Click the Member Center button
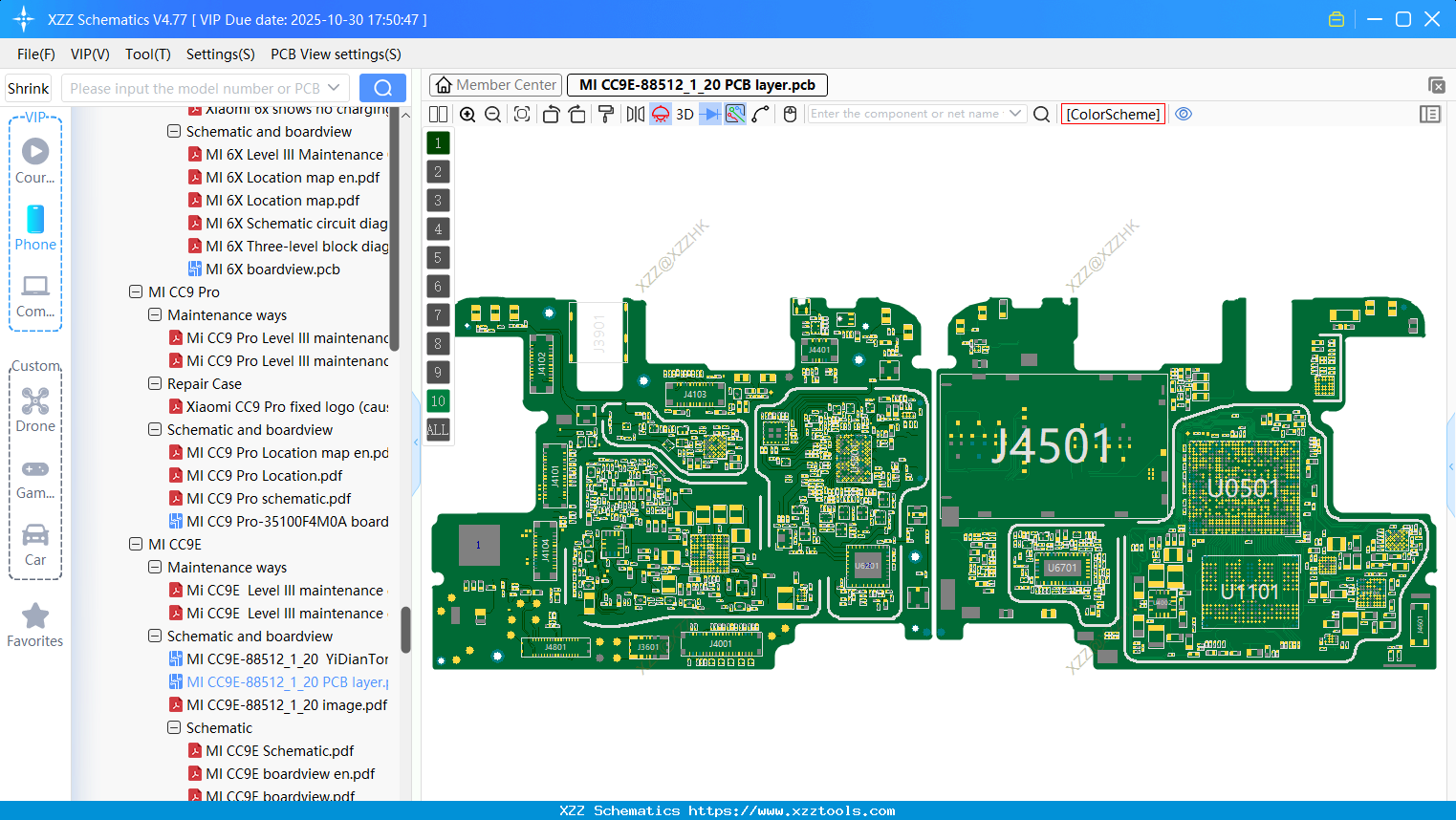 pos(495,84)
